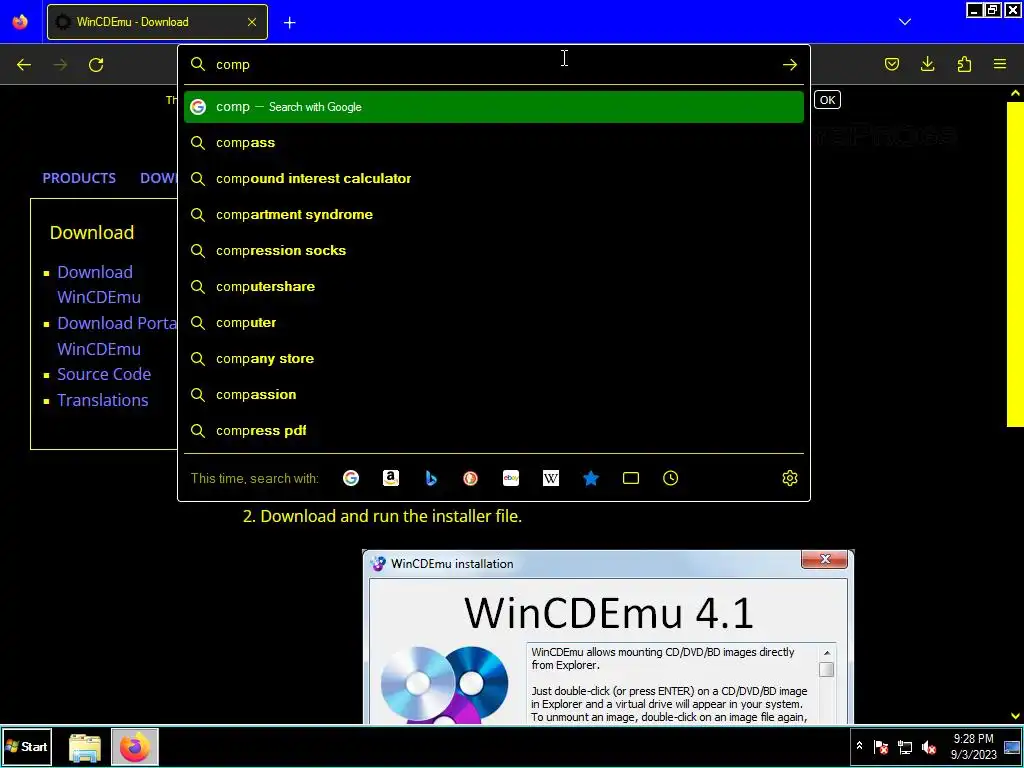Close the WinCDEmu - Download tab
This screenshot has height=768, width=1024.
[252, 22]
